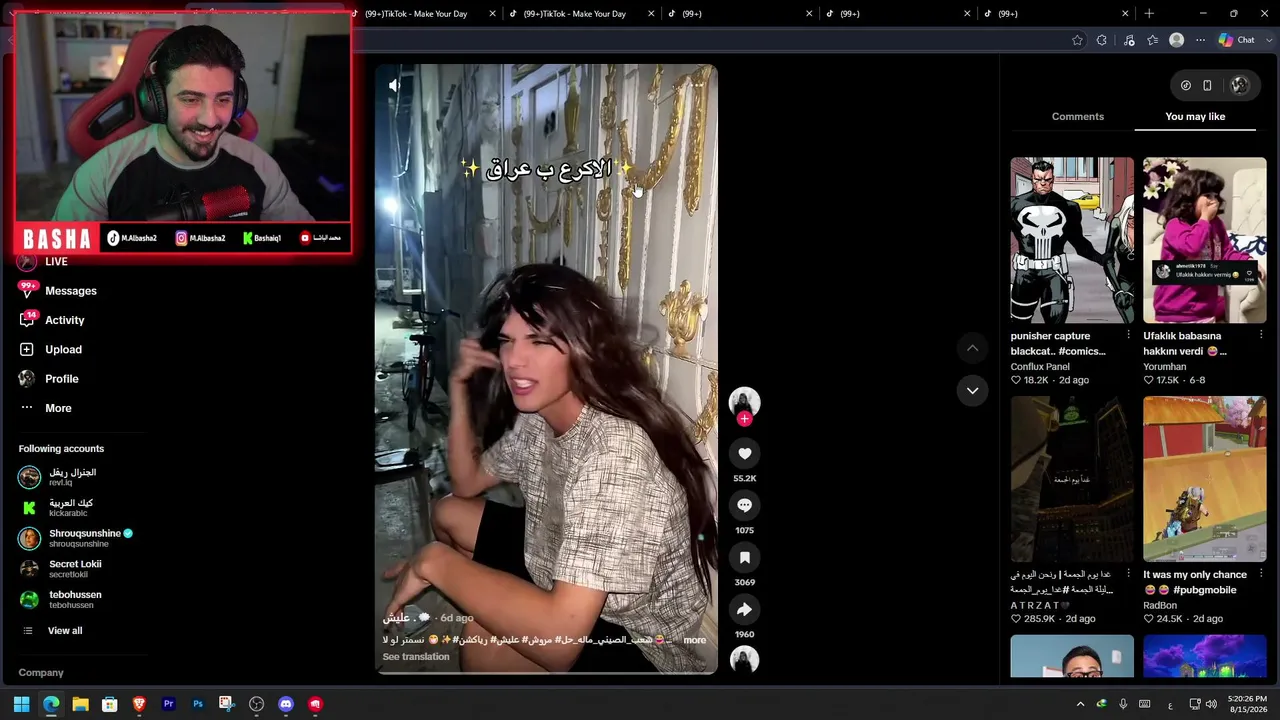Screen dimensions: 1280x720
Task: Expand the Chat dropdown chevron
Action: pos(1268,40)
